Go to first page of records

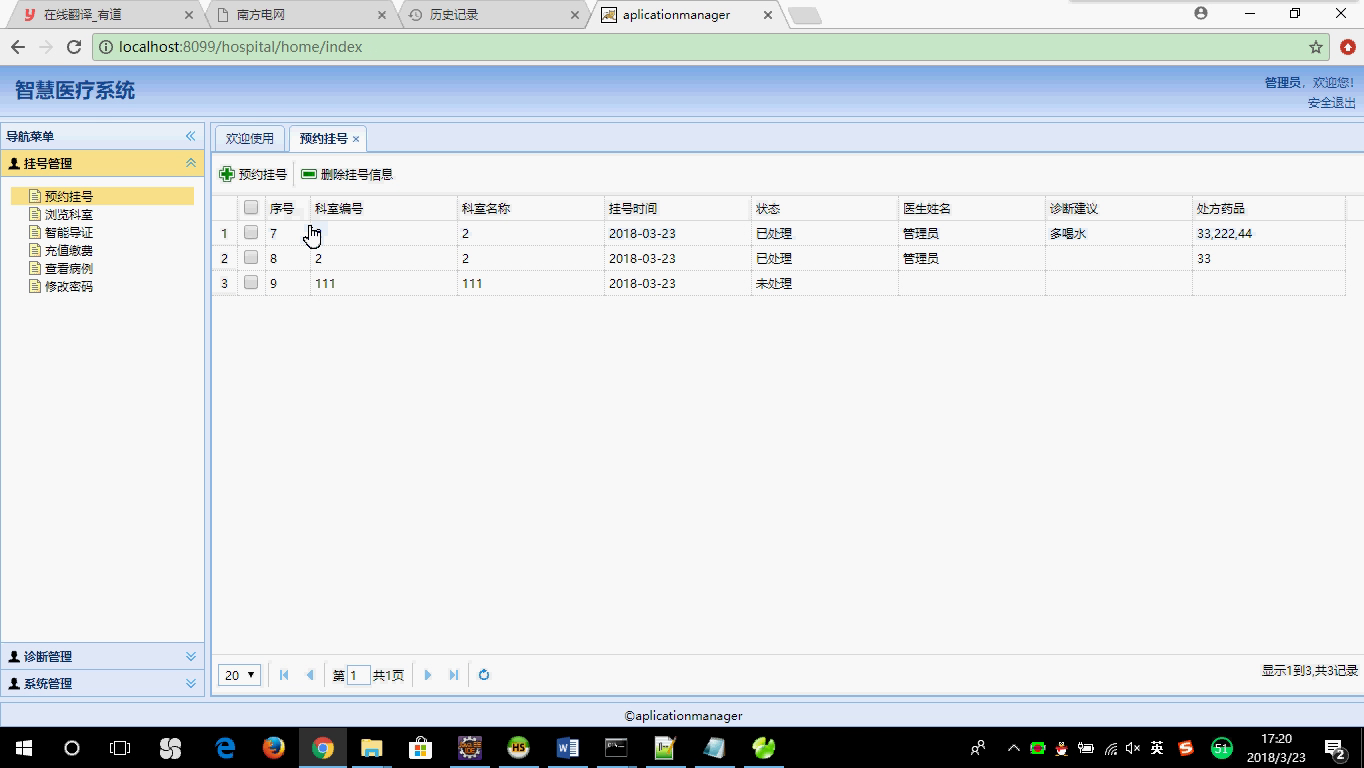click(x=284, y=675)
